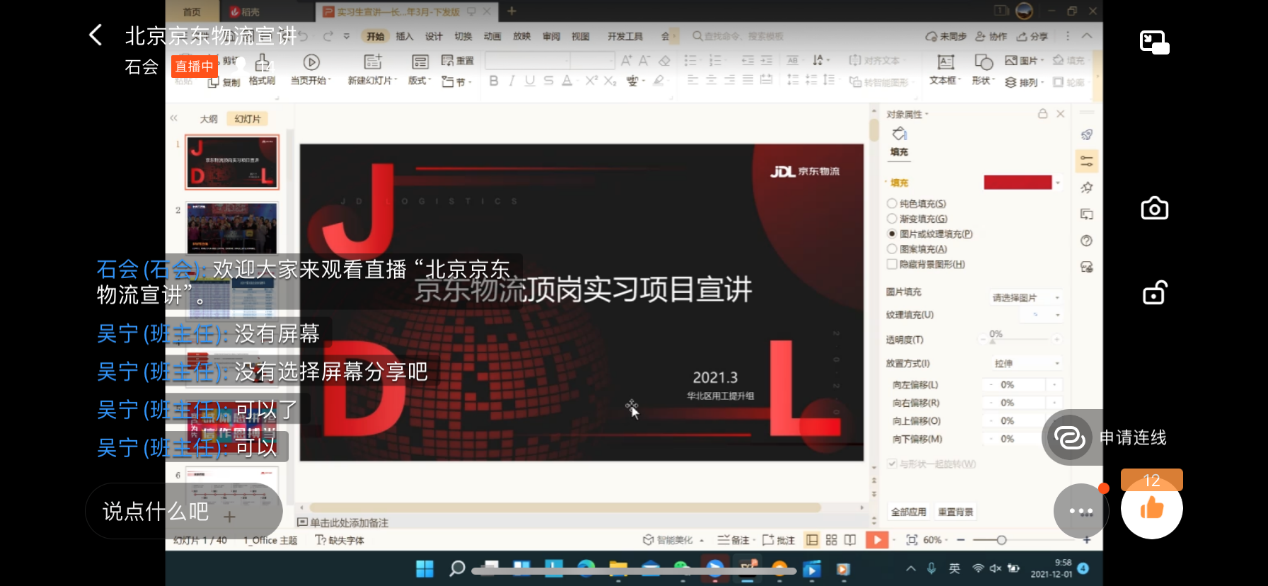
Task: Click the 重置背景 button
Action: click(955, 512)
